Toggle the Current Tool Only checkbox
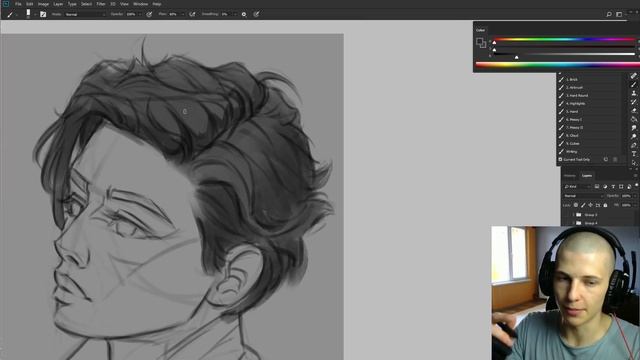This screenshot has height=360, width=640. point(560,160)
